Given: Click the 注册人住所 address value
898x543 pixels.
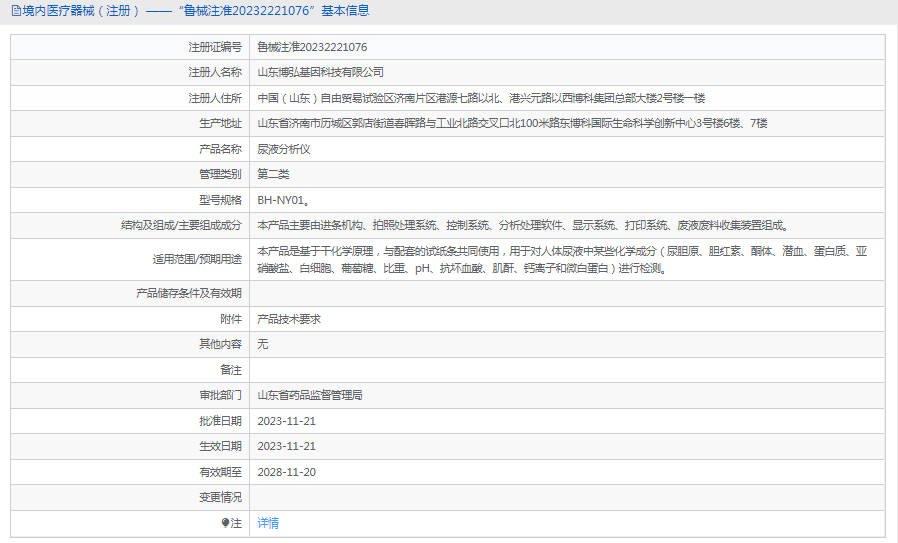Looking at the screenshot, I should (481, 98).
